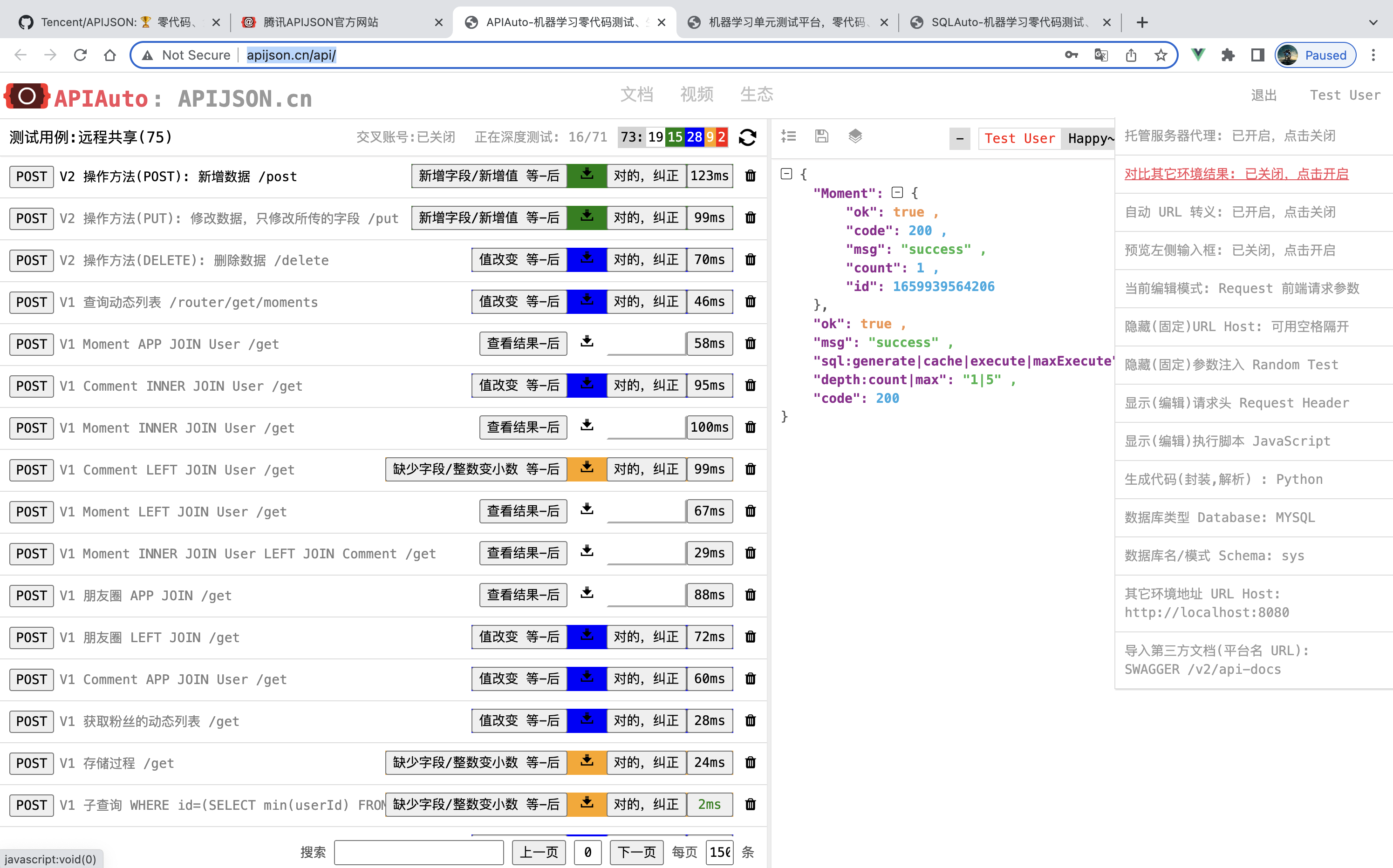Click the layers icon above JSON response
Viewport: 1393px width, 868px height.
pos(855,136)
